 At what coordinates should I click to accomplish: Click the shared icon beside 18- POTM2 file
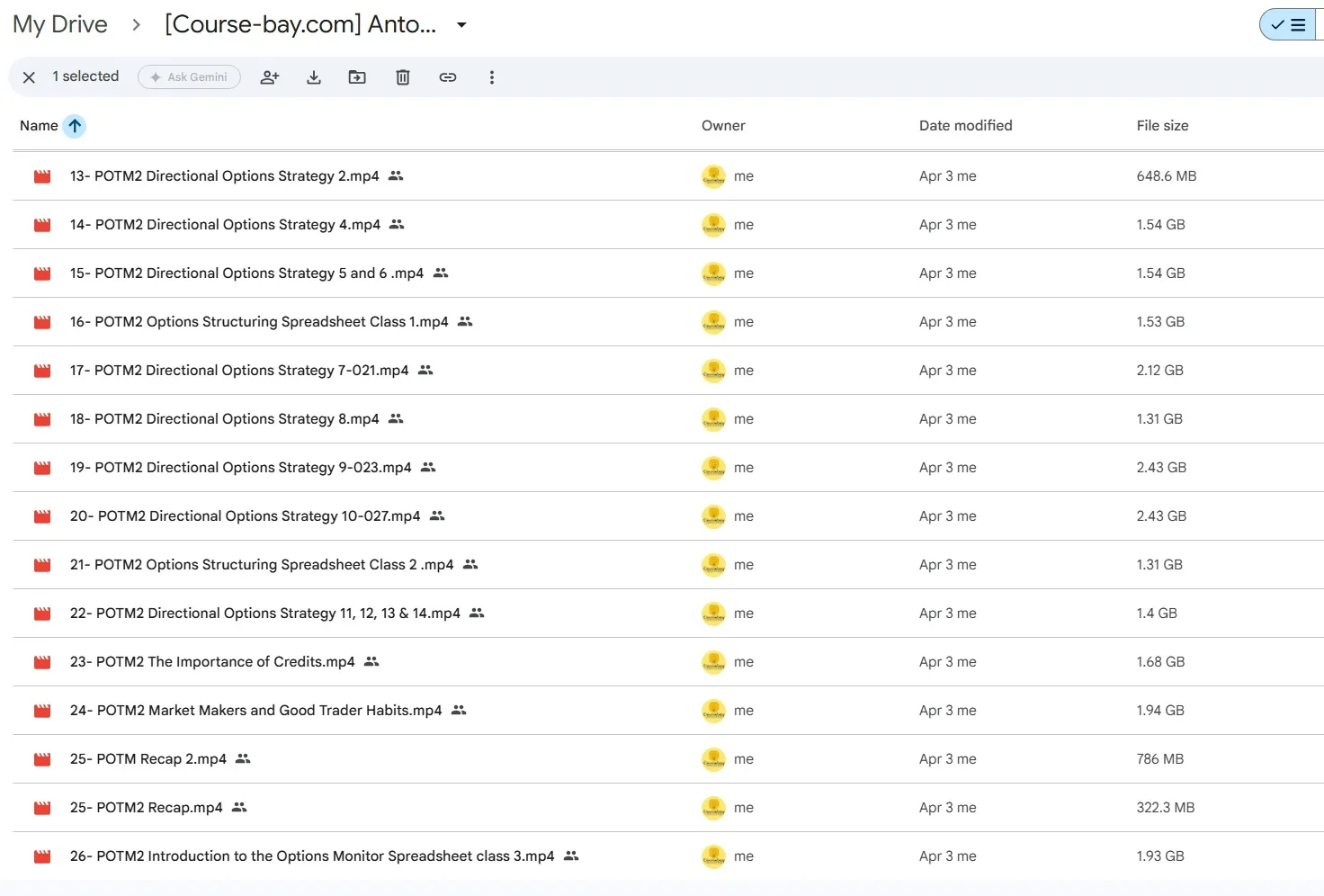[396, 418]
